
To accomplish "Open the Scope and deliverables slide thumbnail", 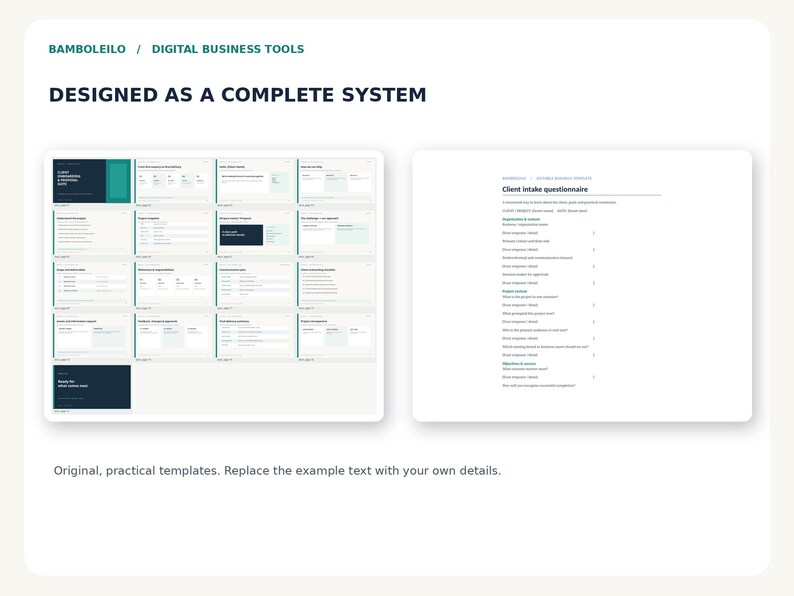I will click(x=92, y=284).
